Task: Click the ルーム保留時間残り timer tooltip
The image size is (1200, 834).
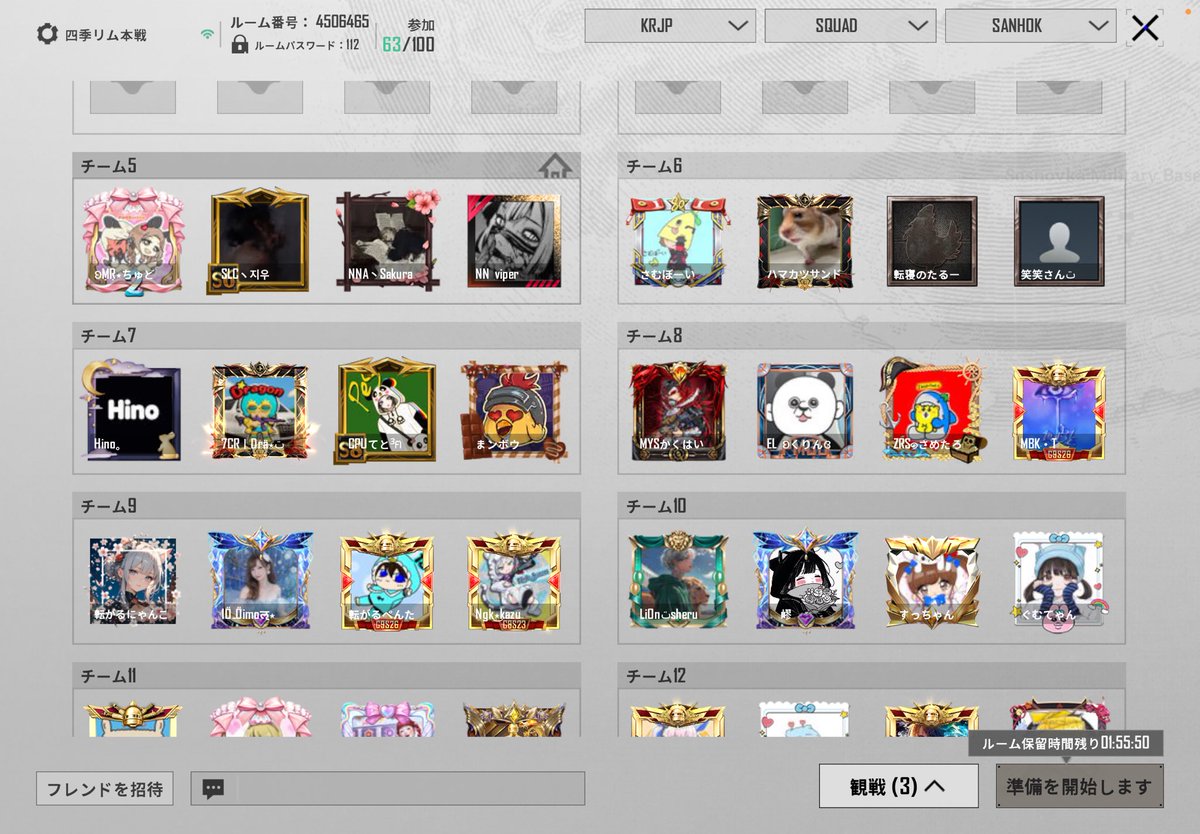Action: [1065, 743]
